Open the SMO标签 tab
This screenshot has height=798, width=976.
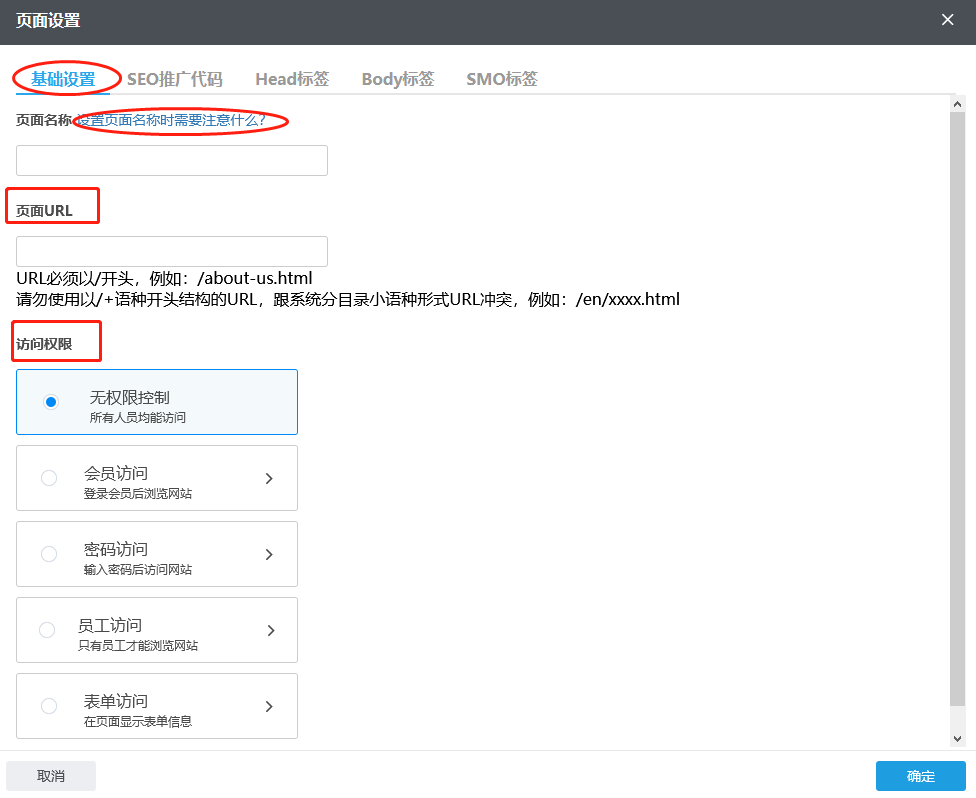click(501, 78)
